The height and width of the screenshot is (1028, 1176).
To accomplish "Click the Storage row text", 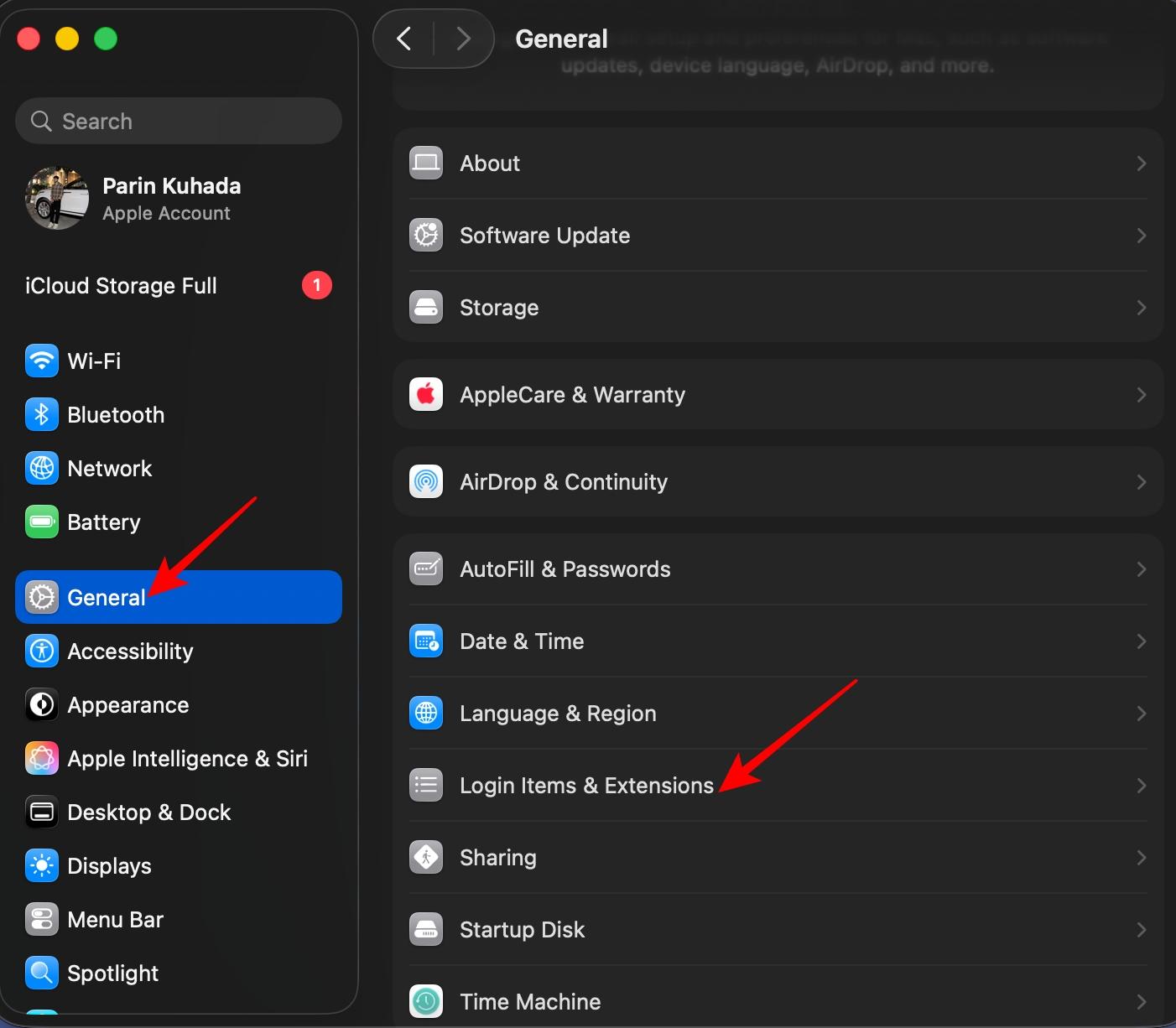I will tap(499, 308).
